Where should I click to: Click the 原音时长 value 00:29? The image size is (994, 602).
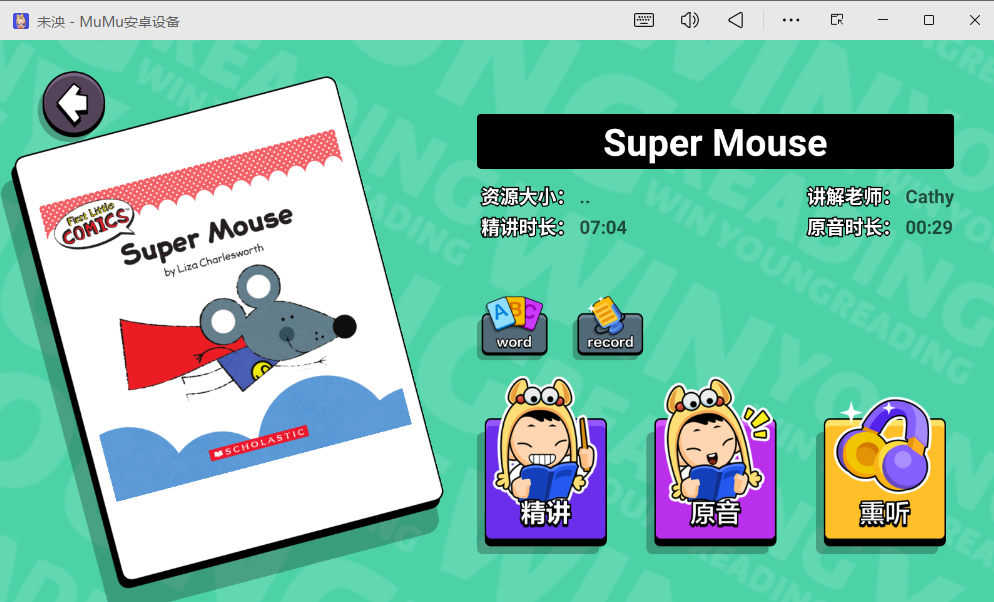[929, 227]
